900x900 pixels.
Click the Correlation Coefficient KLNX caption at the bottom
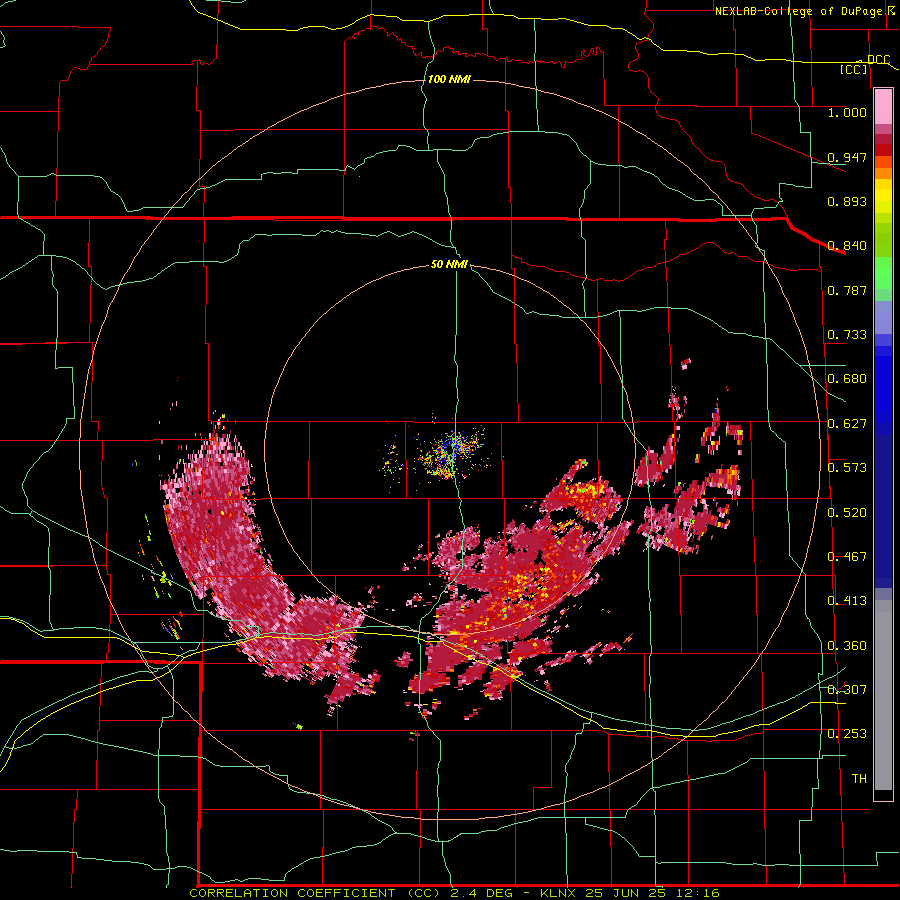(454, 893)
